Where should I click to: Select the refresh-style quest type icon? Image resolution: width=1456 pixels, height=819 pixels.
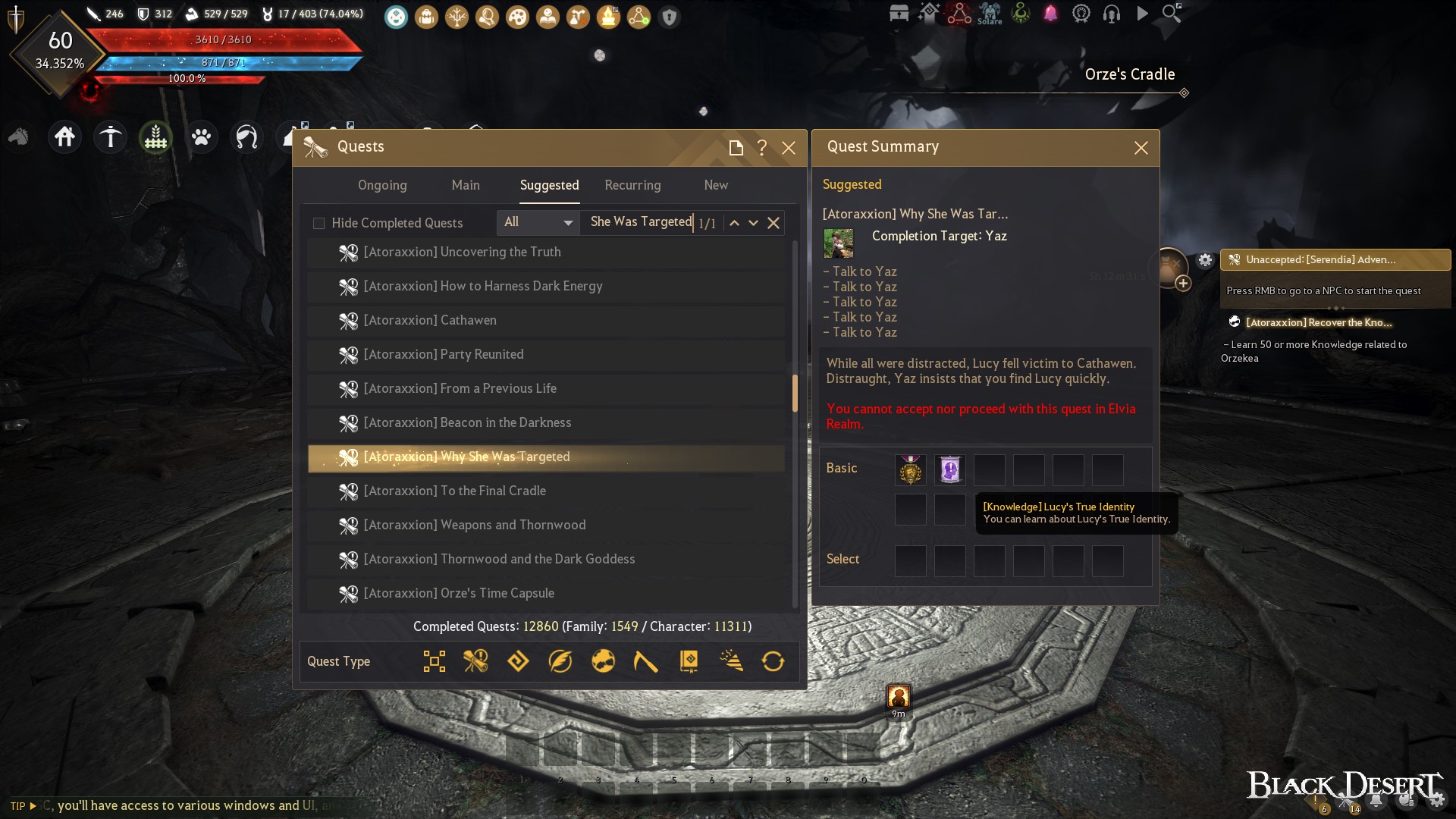(773, 661)
